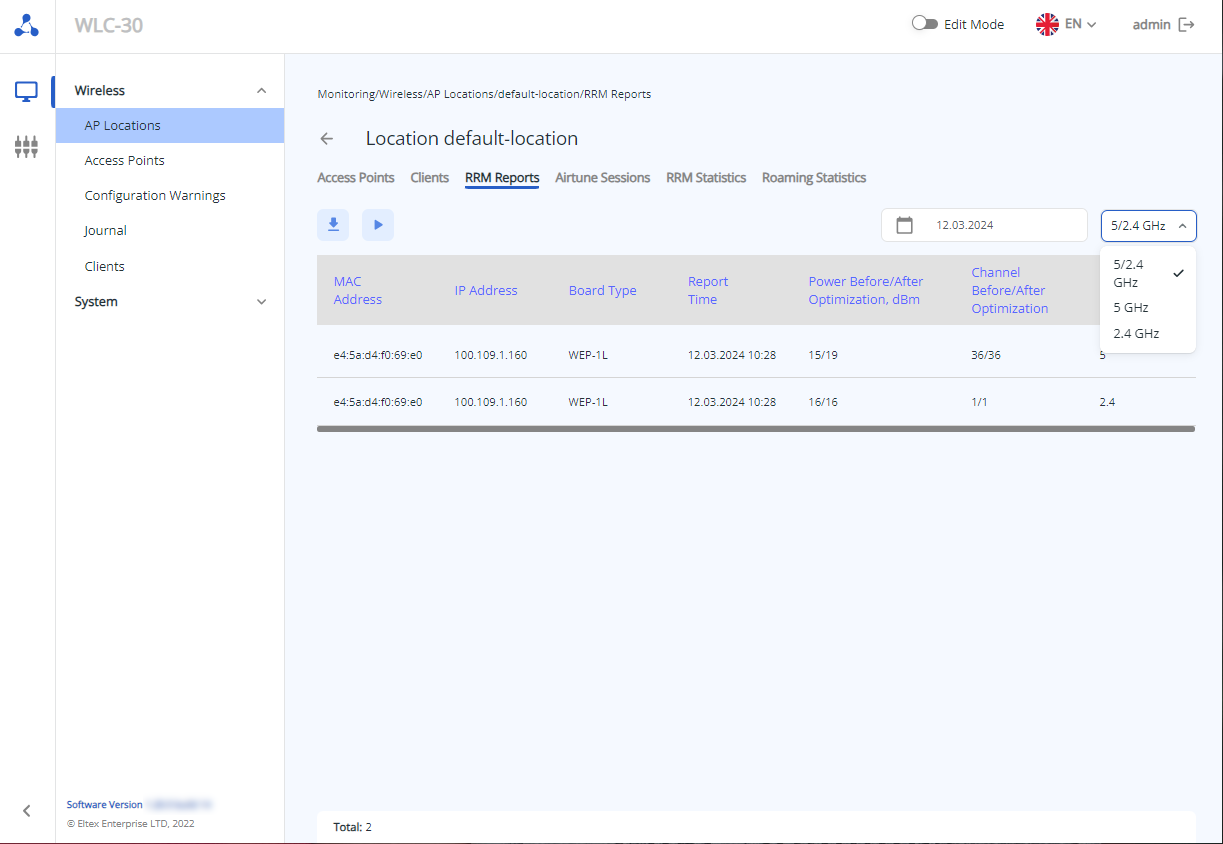
Task: Click the back arrow beside Location default-location
Action: click(x=327, y=139)
